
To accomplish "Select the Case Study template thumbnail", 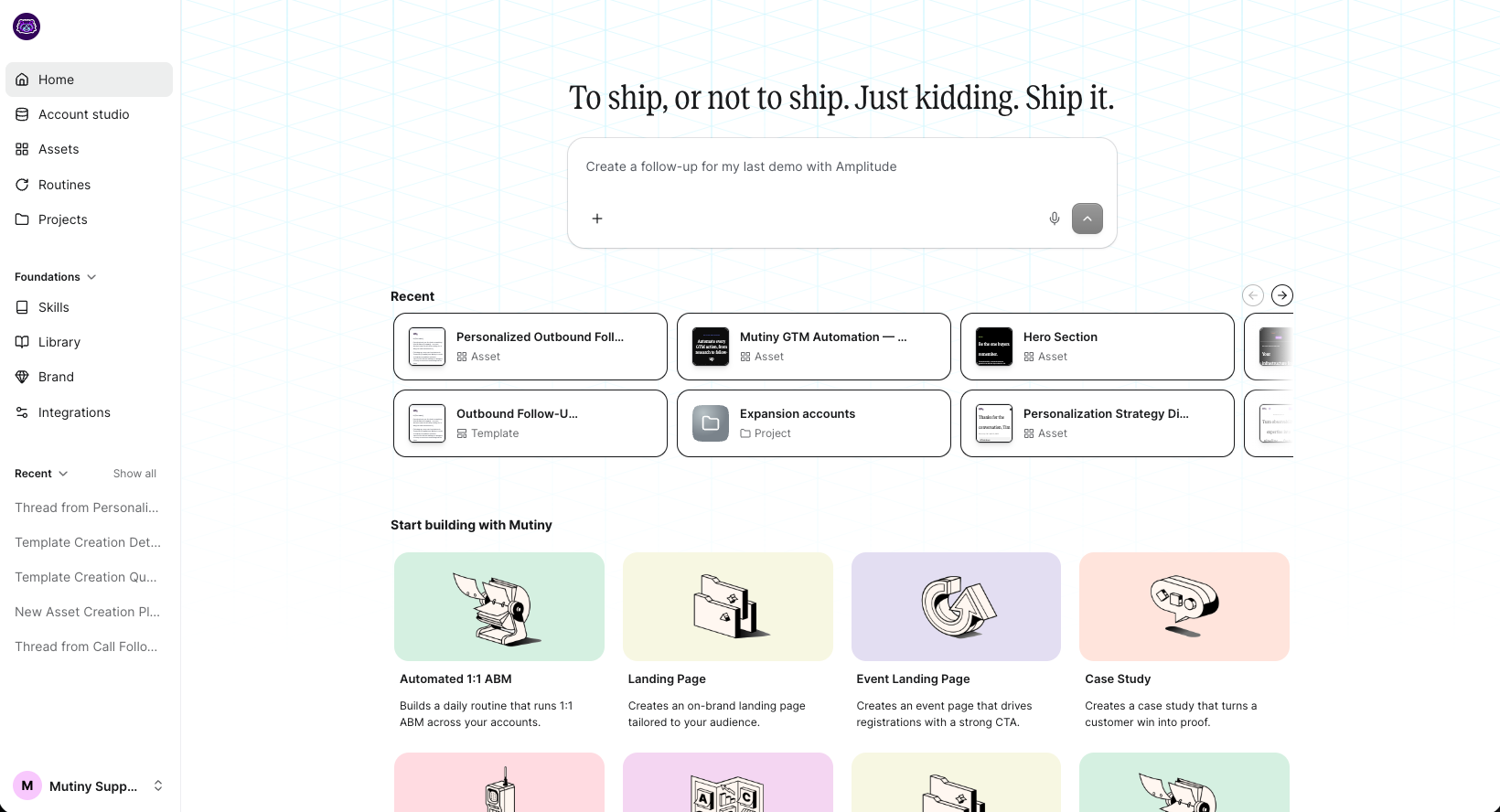I will [1184, 606].
